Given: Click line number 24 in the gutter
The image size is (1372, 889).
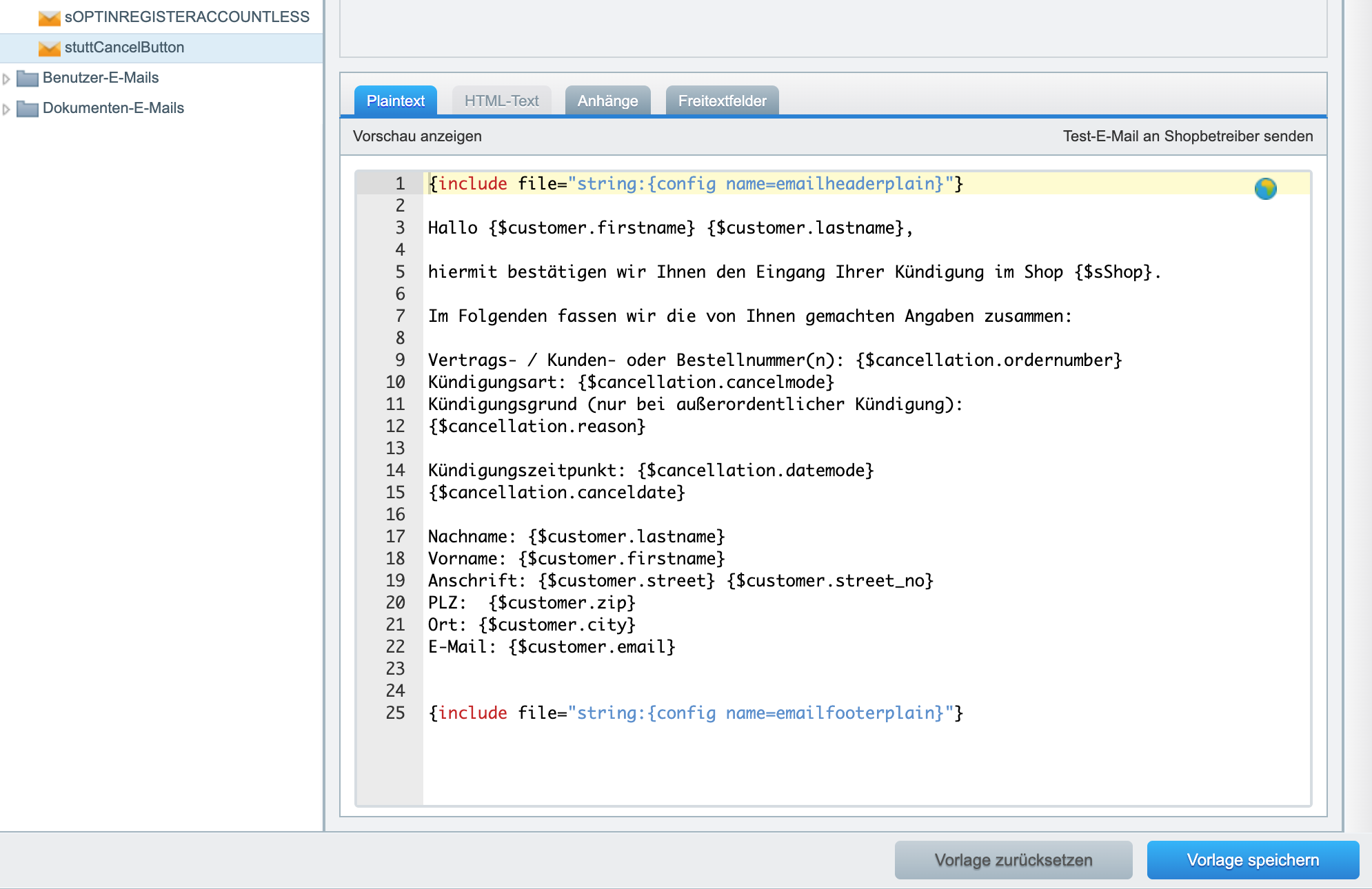Looking at the screenshot, I should point(395,691).
